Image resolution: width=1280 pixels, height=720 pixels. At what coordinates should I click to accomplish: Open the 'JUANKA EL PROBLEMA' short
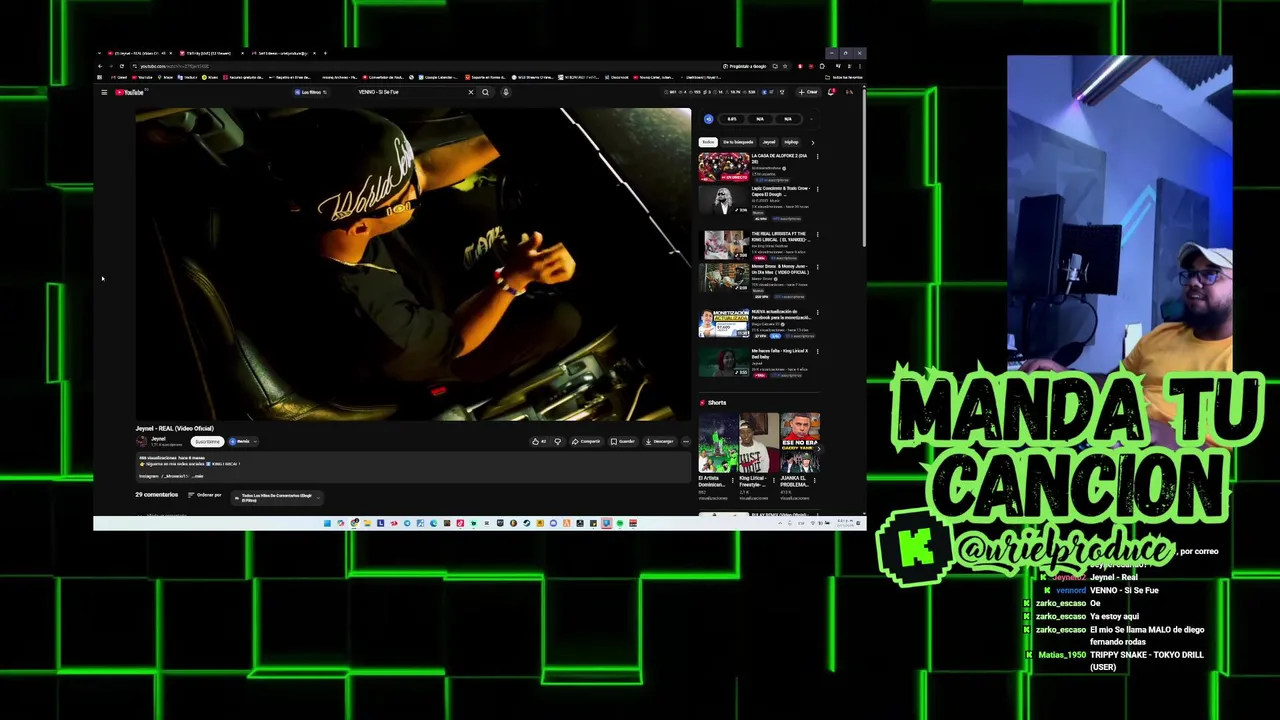point(800,443)
